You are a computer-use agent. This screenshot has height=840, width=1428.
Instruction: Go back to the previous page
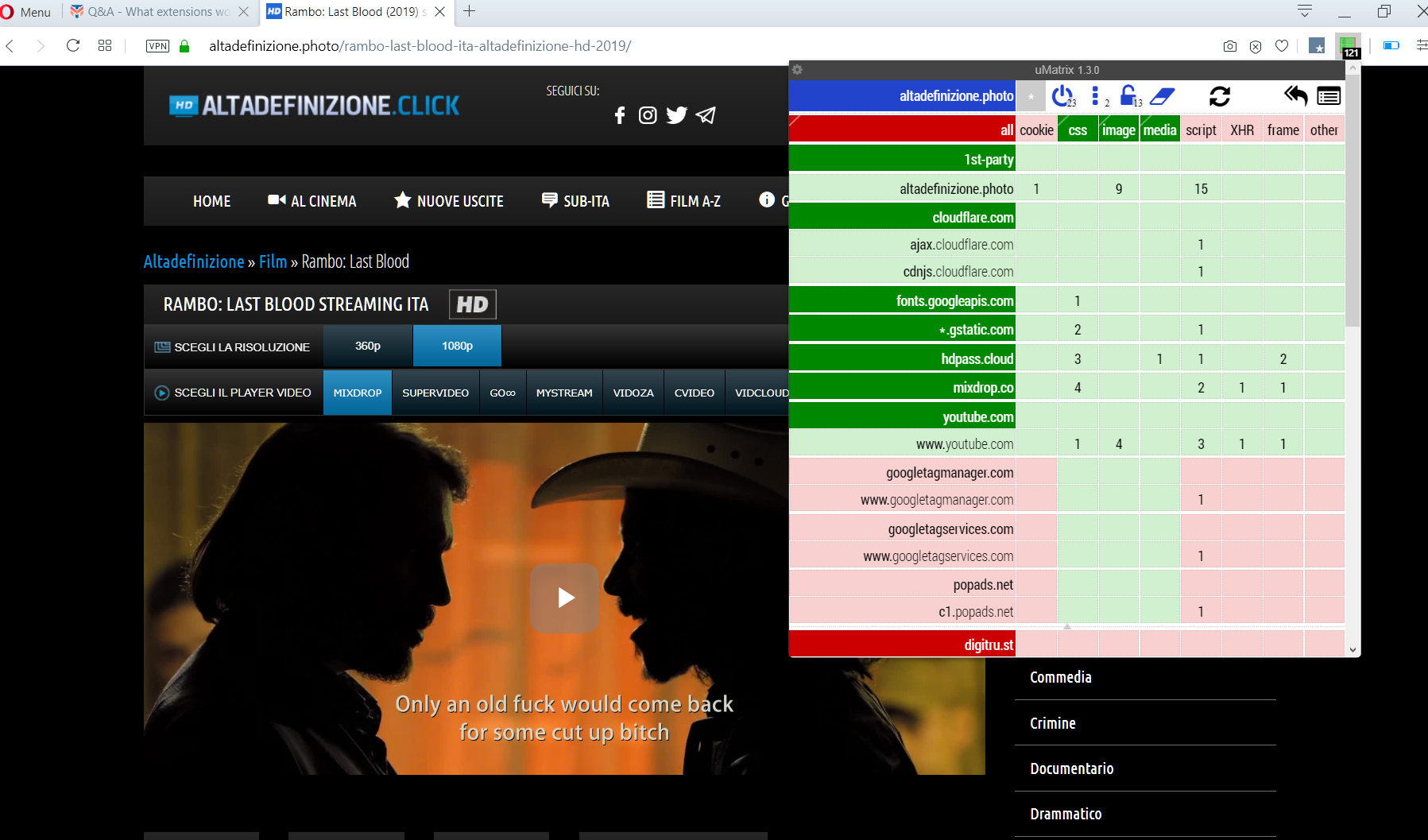(10, 46)
